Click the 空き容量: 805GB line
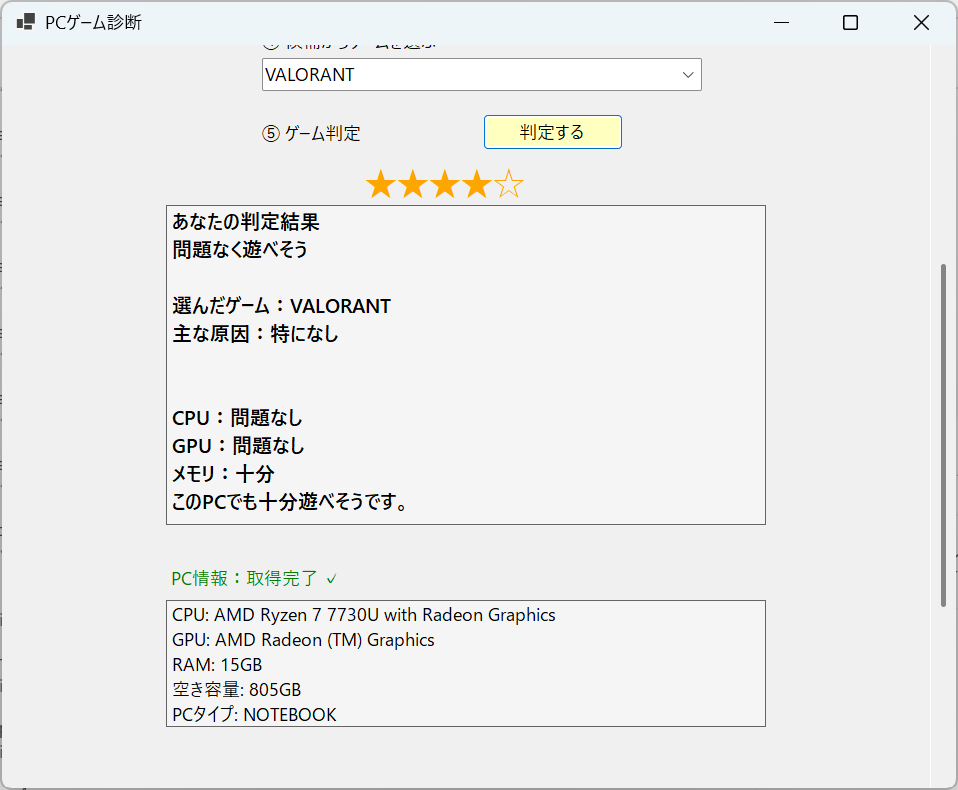The image size is (958, 790). 236,690
